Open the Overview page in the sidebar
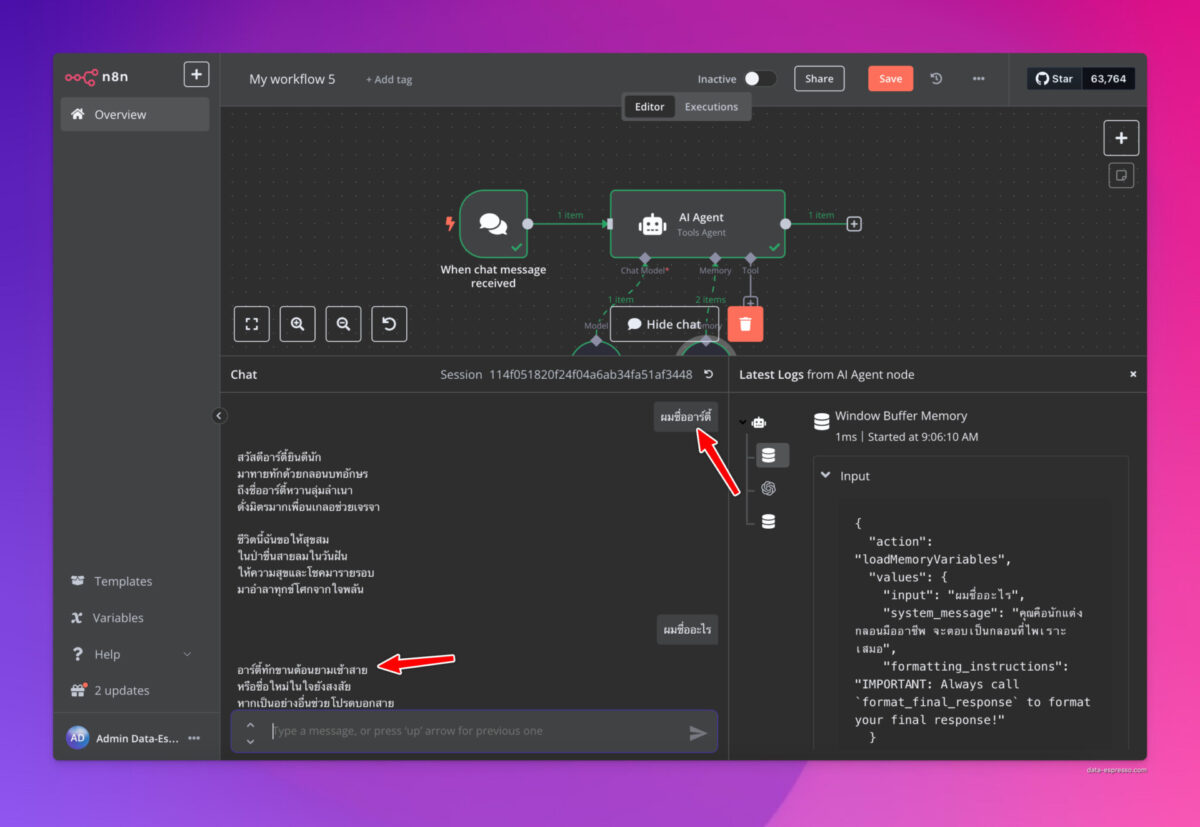The image size is (1200, 827). (x=135, y=115)
